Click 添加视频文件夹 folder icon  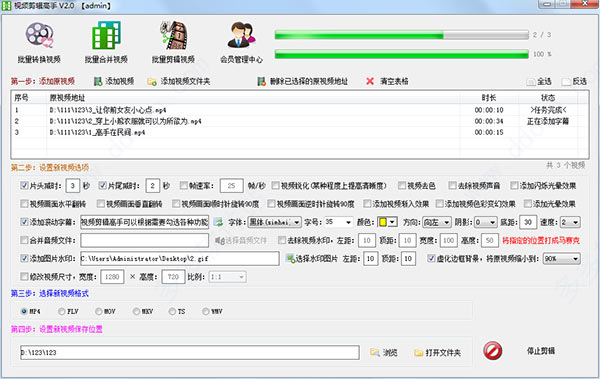pos(152,82)
